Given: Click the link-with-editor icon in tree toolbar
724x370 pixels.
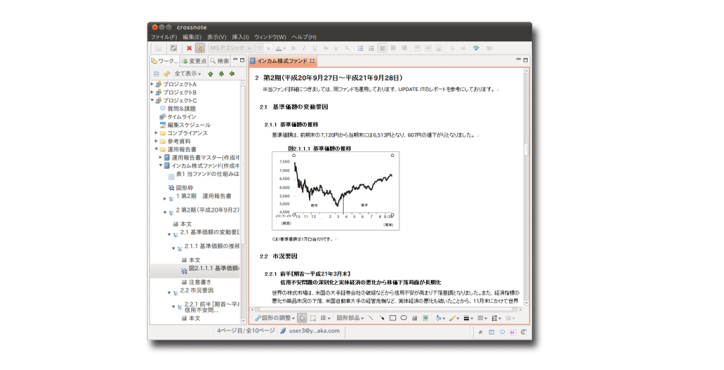Looking at the screenshot, I should tap(167, 74).
